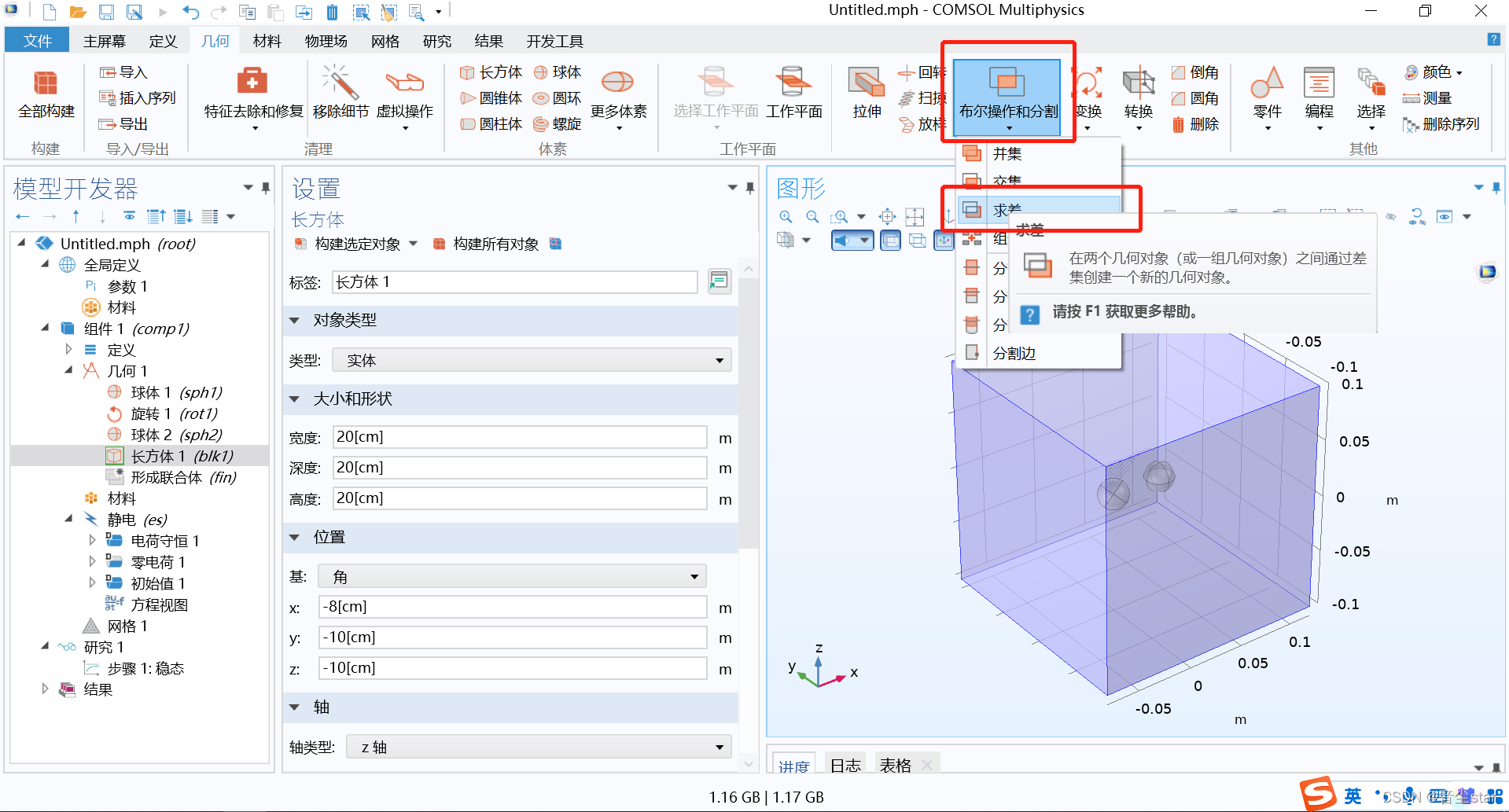Click the Chamfer (倒角) tool
This screenshot has height=812, width=1509.
(1194, 72)
